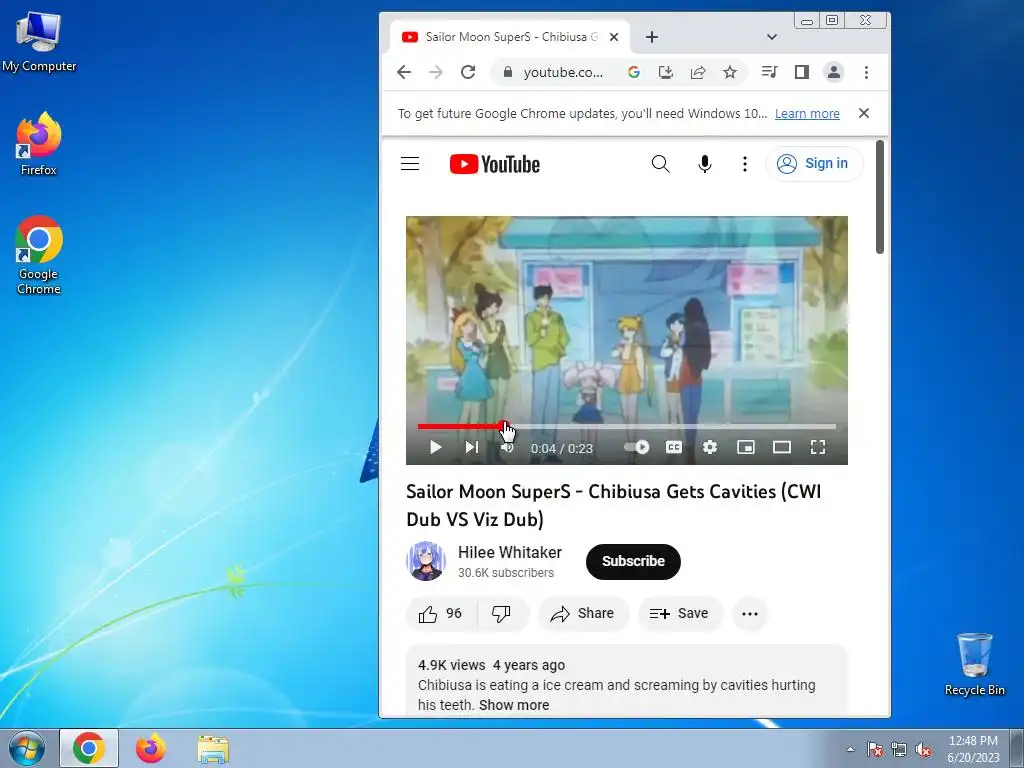The width and height of the screenshot is (1024, 768).
Task: Open a new Chrome tab
Action: click(x=652, y=37)
